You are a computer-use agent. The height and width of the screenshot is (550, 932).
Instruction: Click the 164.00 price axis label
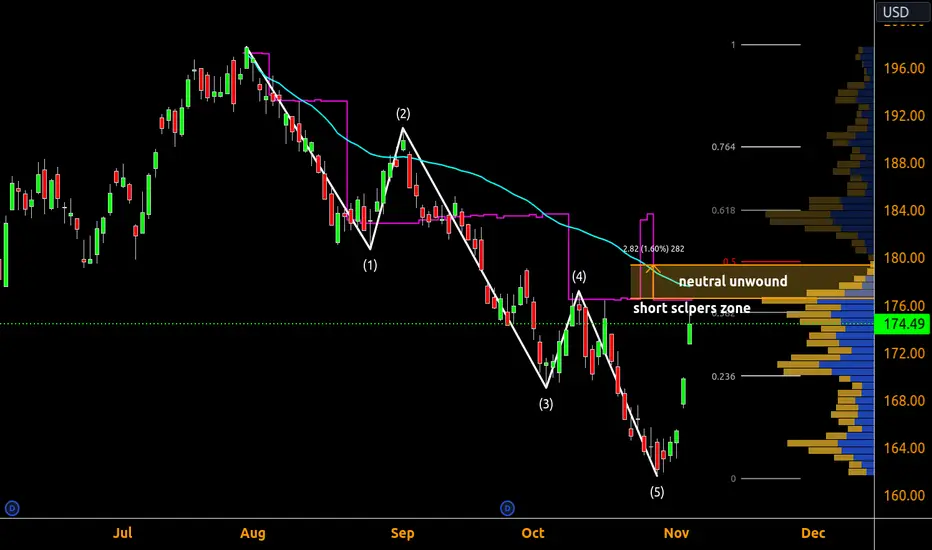coord(904,448)
